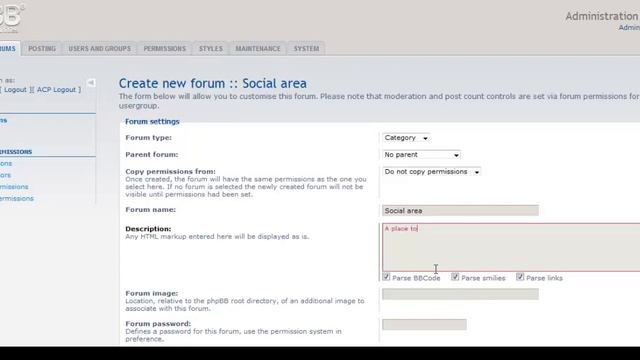640x360 pixels.
Task: Collapse the sidebar with the arrow icon
Action: click(x=91, y=82)
